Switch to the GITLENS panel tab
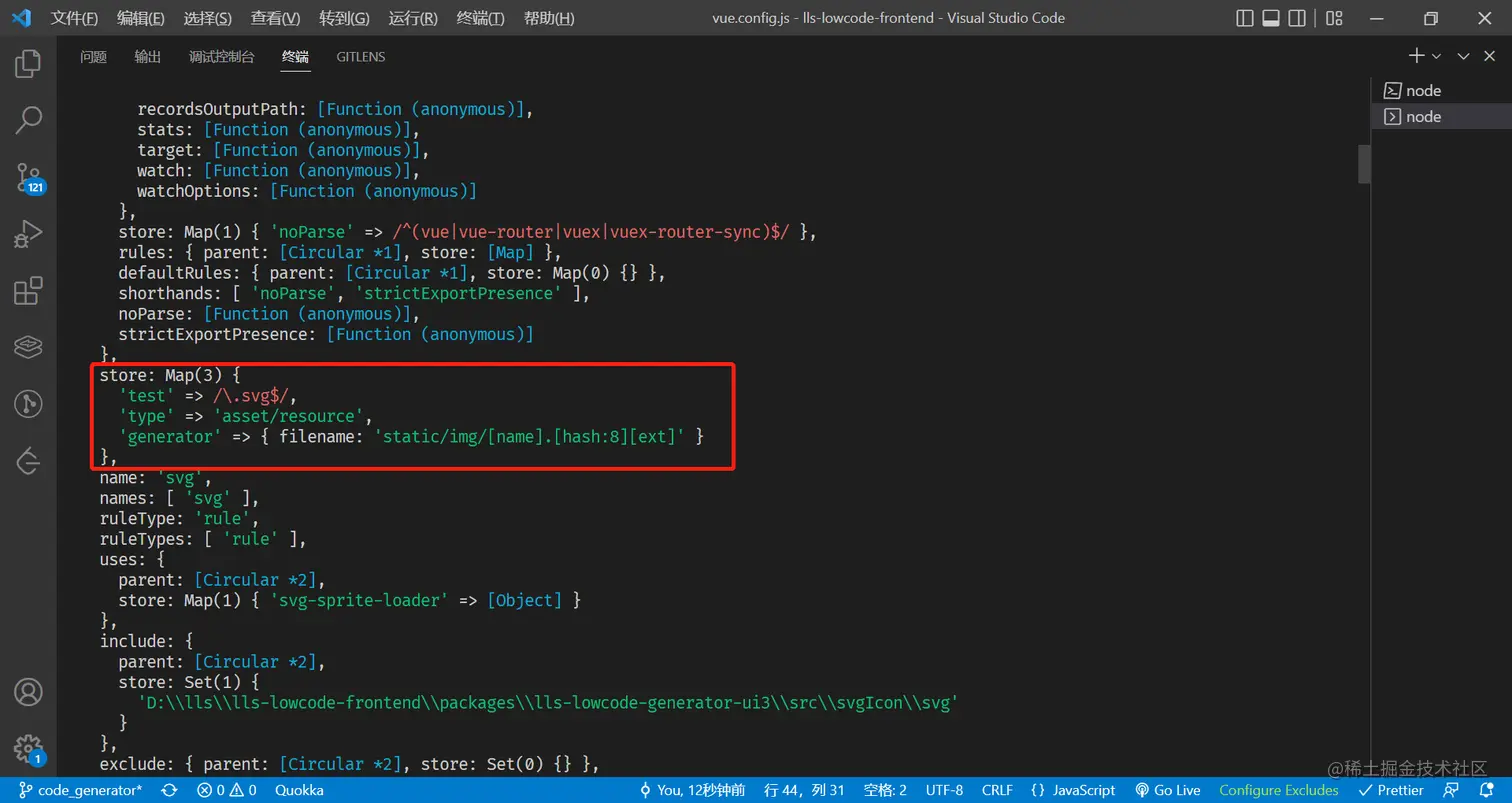Viewport: 1512px width, 803px height. point(361,57)
